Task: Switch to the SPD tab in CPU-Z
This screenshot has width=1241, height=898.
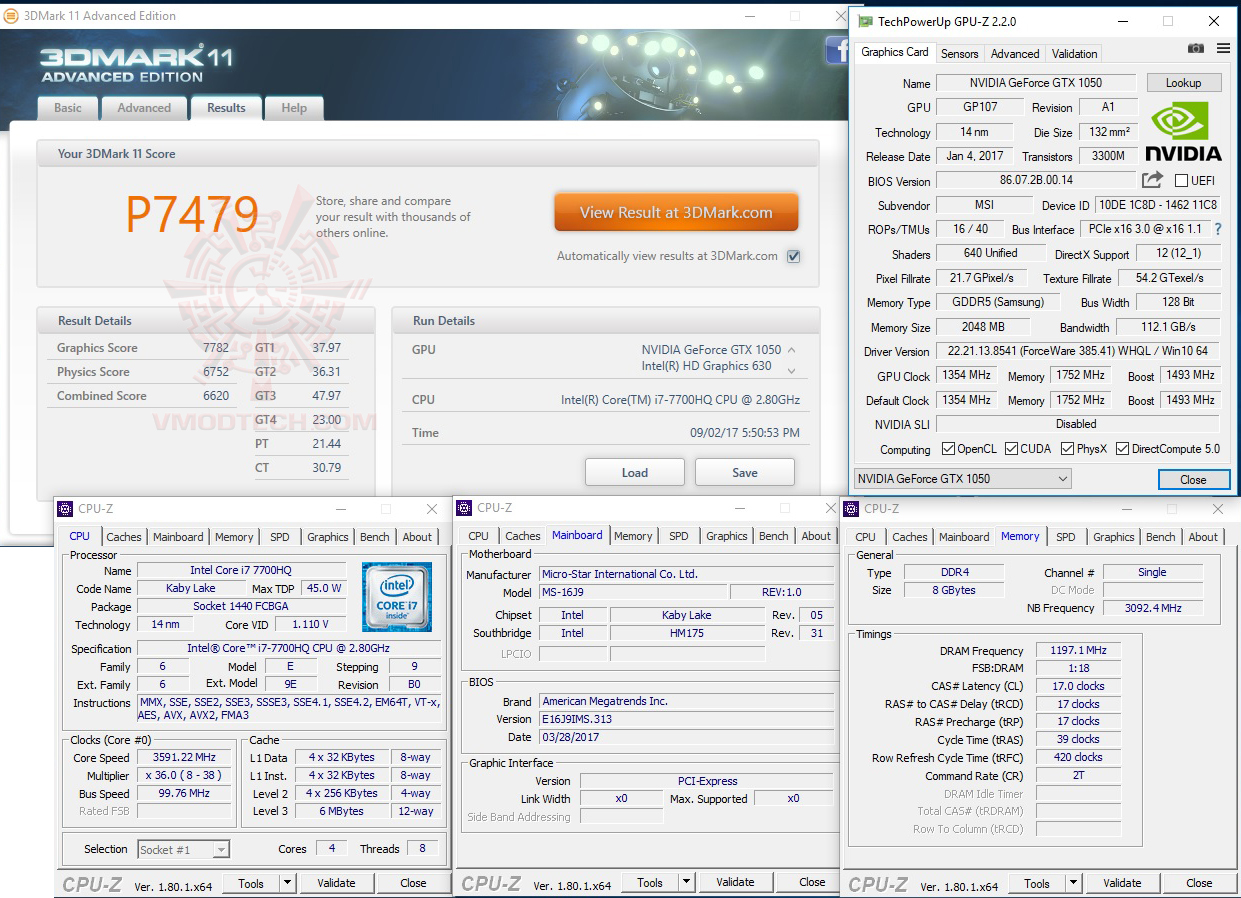Action: pyautogui.click(x=281, y=536)
